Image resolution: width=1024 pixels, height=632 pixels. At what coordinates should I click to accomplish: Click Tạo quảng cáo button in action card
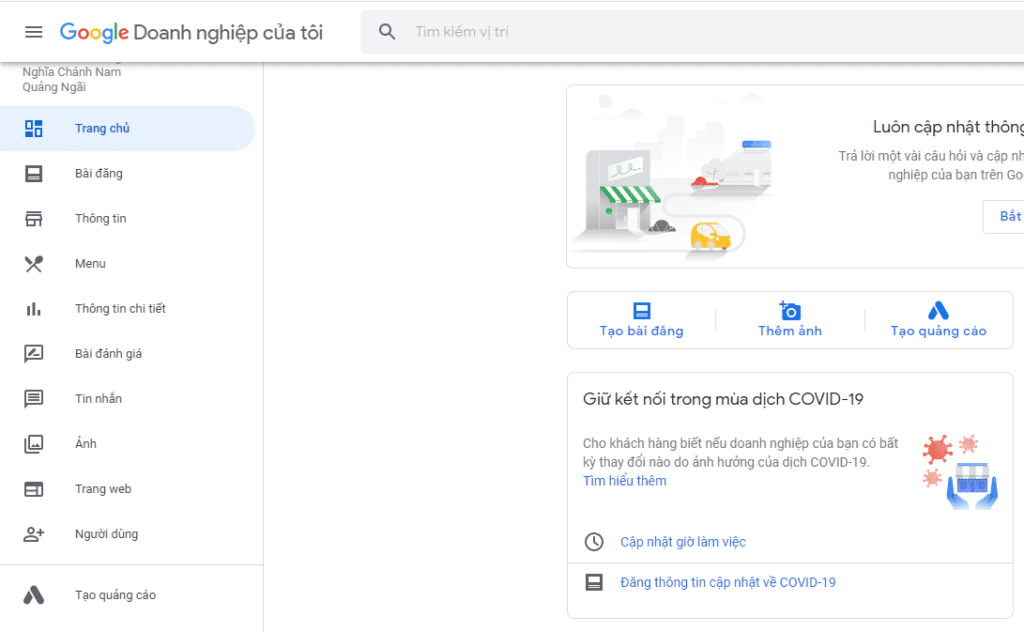point(938,320)
